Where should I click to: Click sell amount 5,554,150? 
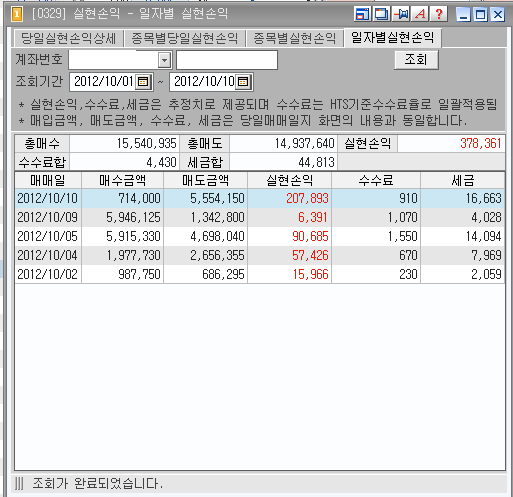[217, 198]
